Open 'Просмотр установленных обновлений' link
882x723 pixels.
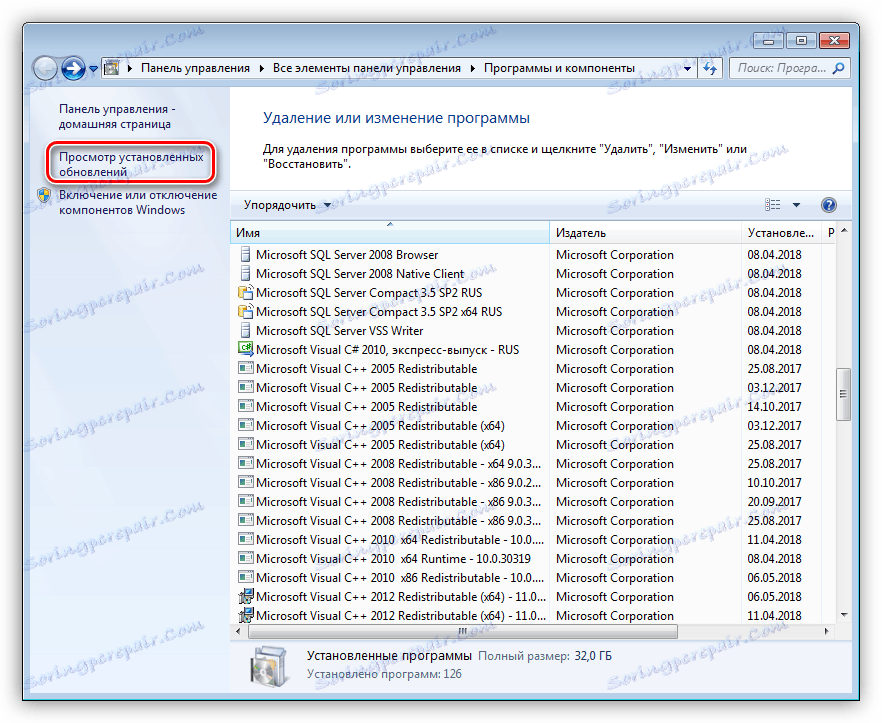[x=131, y=164]
